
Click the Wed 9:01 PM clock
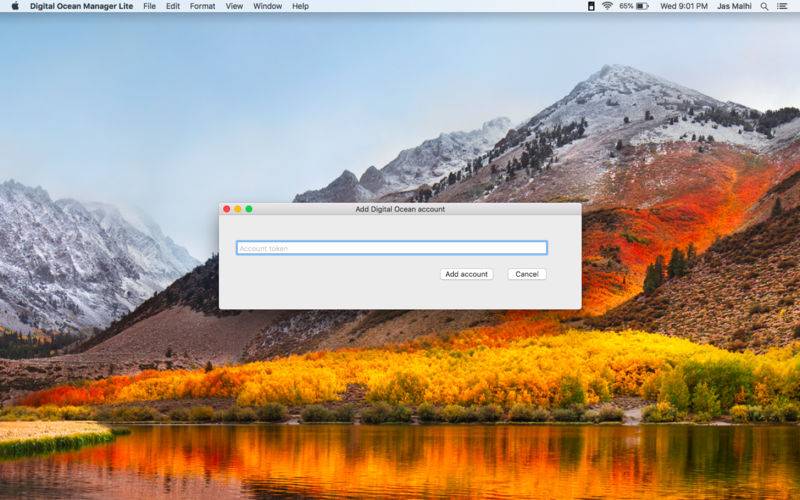coord(684,6)
